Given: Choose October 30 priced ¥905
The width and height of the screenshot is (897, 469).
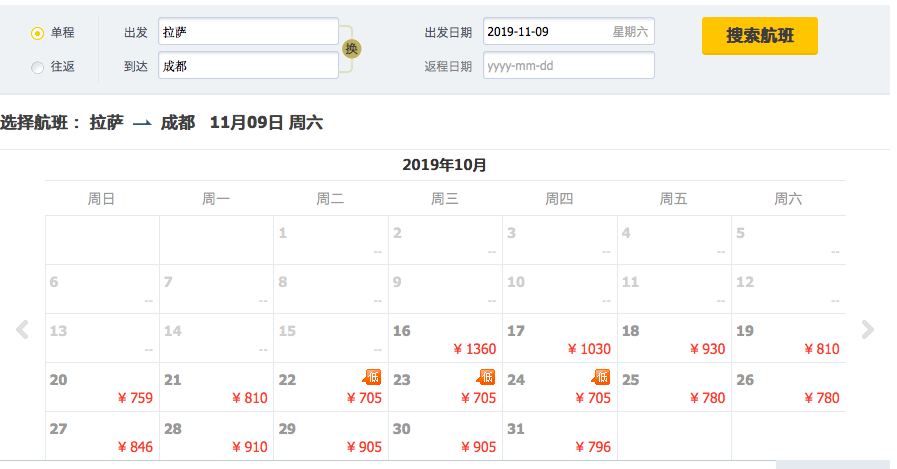Looking at the screenshot, I should pyautogui.click(x=445, y=436).
